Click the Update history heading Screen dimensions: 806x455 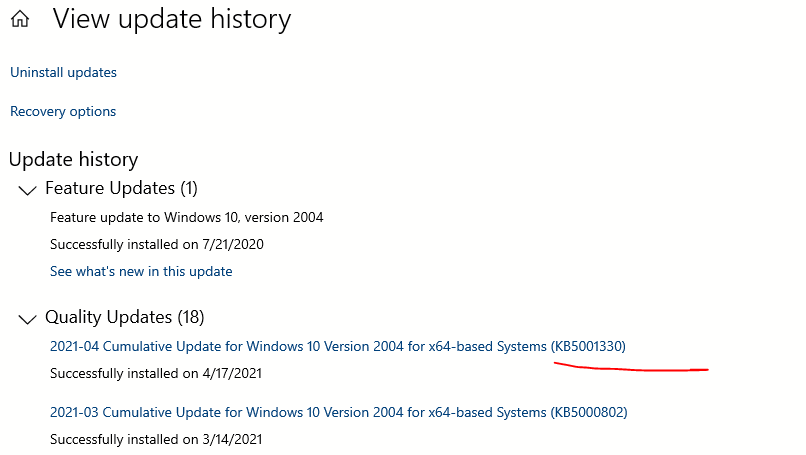pos(74,159)
